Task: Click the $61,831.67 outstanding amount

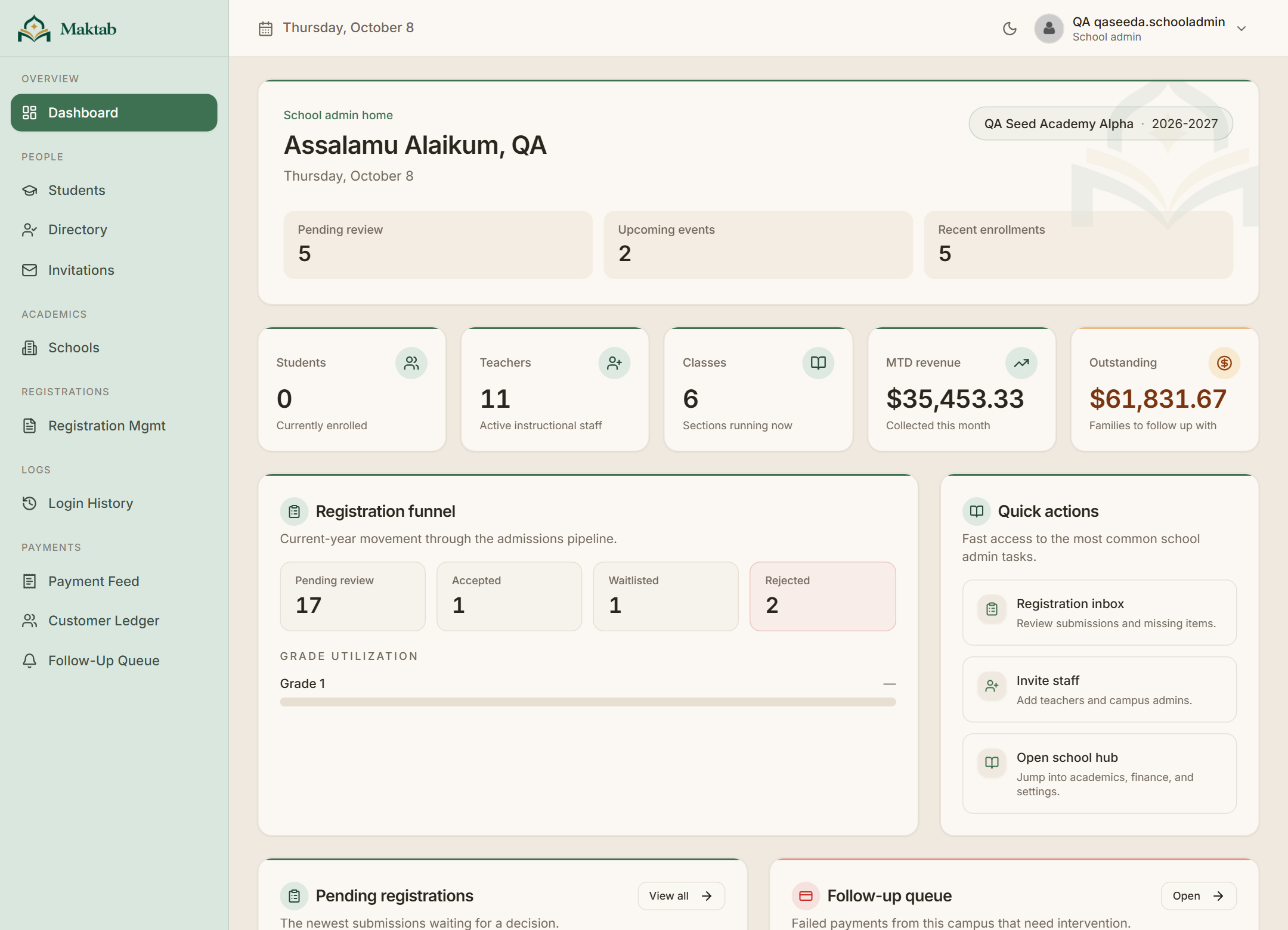Action: [1158, 399]
